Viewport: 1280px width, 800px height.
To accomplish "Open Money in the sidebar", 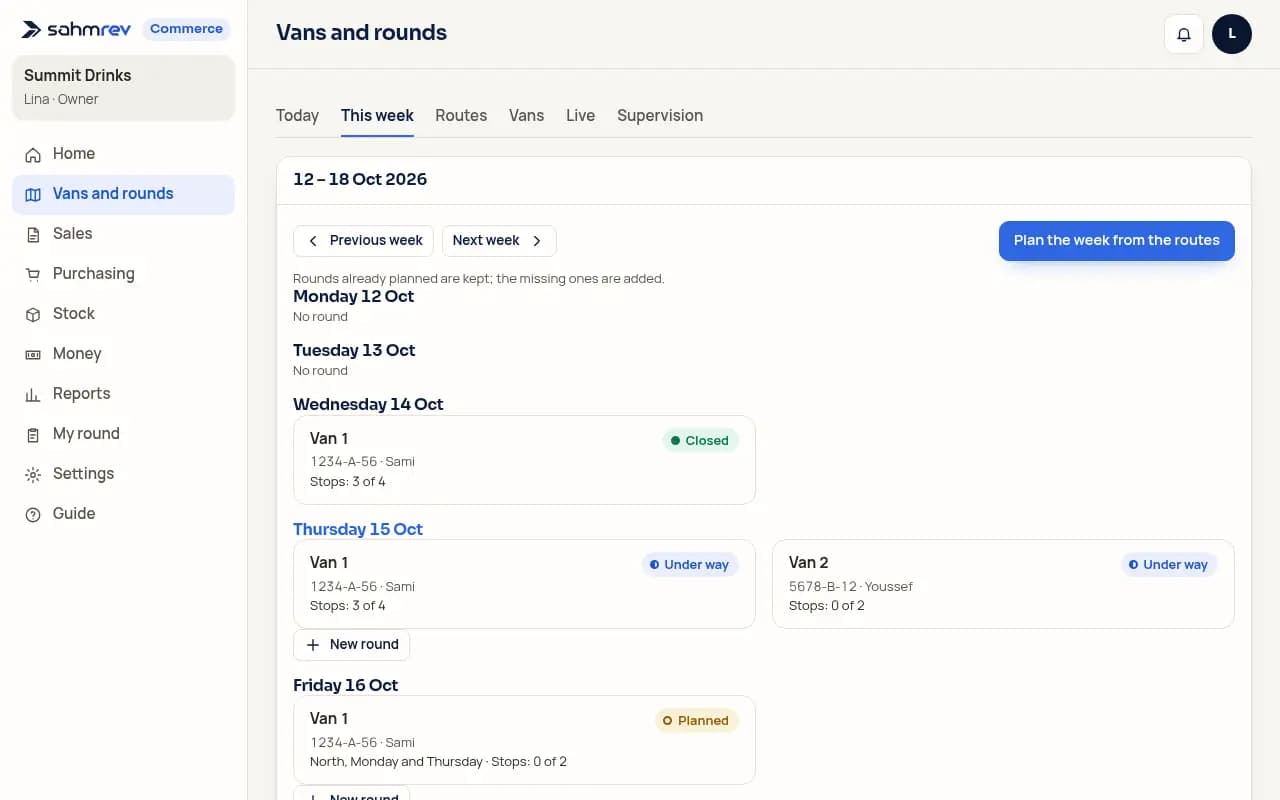I will point(123,354).
